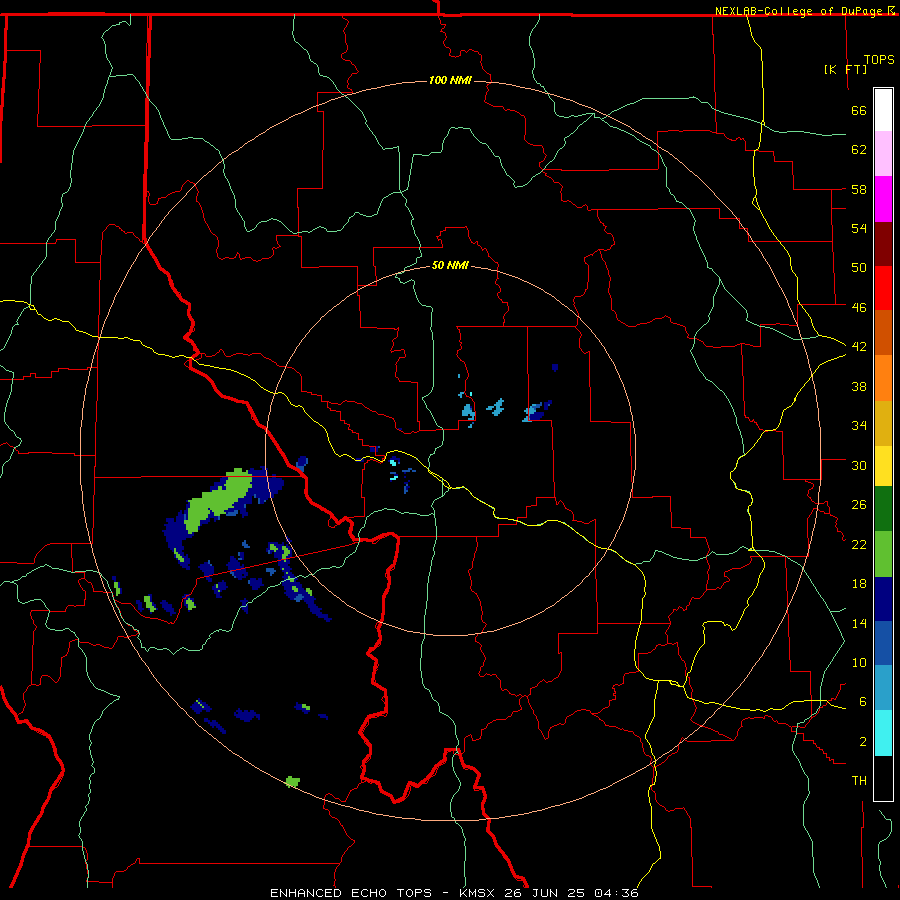Click the 30 legend value

pos(859,465)
